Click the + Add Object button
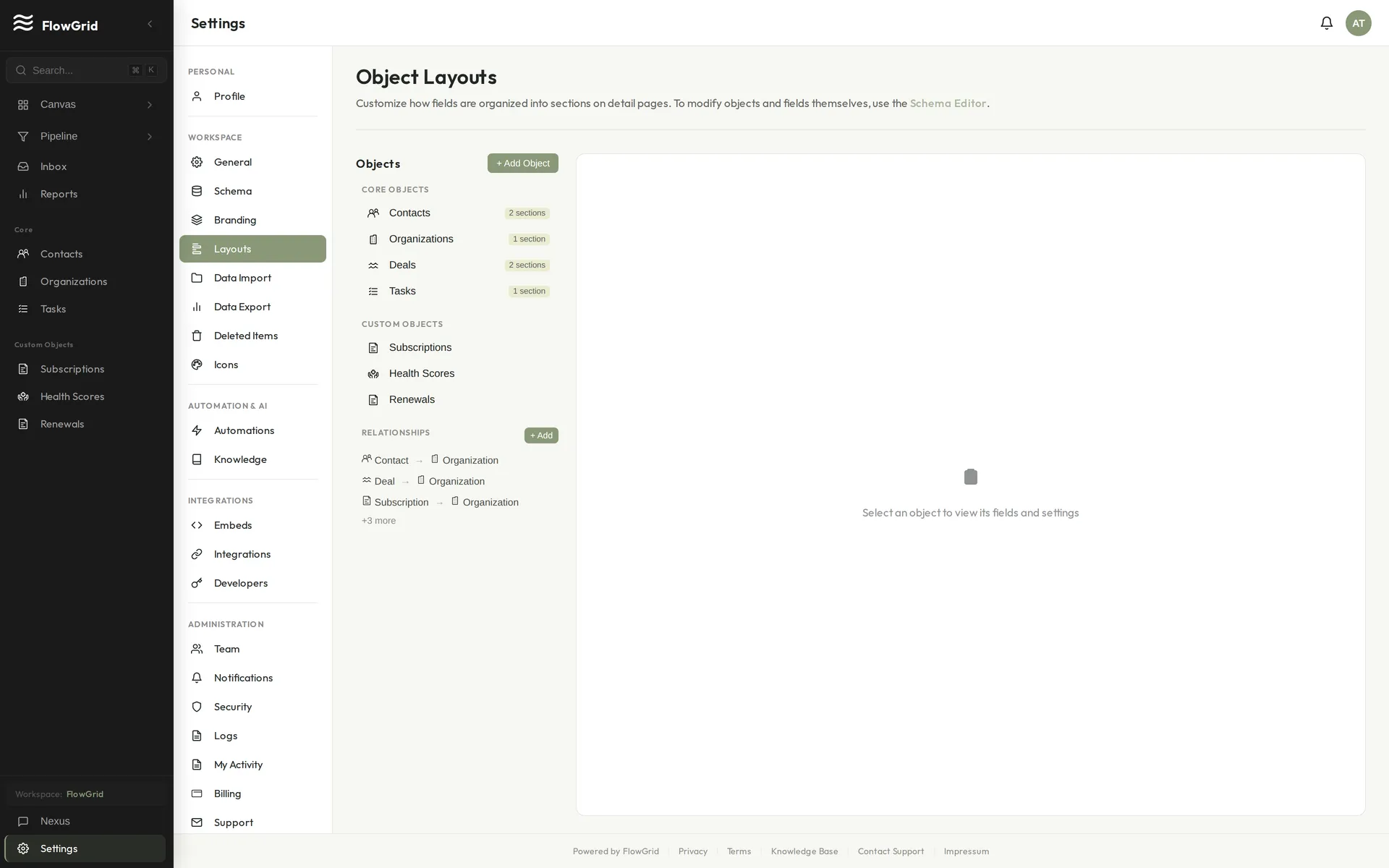Viewport: 1389px width, 868px height. [x=522, y=163]
